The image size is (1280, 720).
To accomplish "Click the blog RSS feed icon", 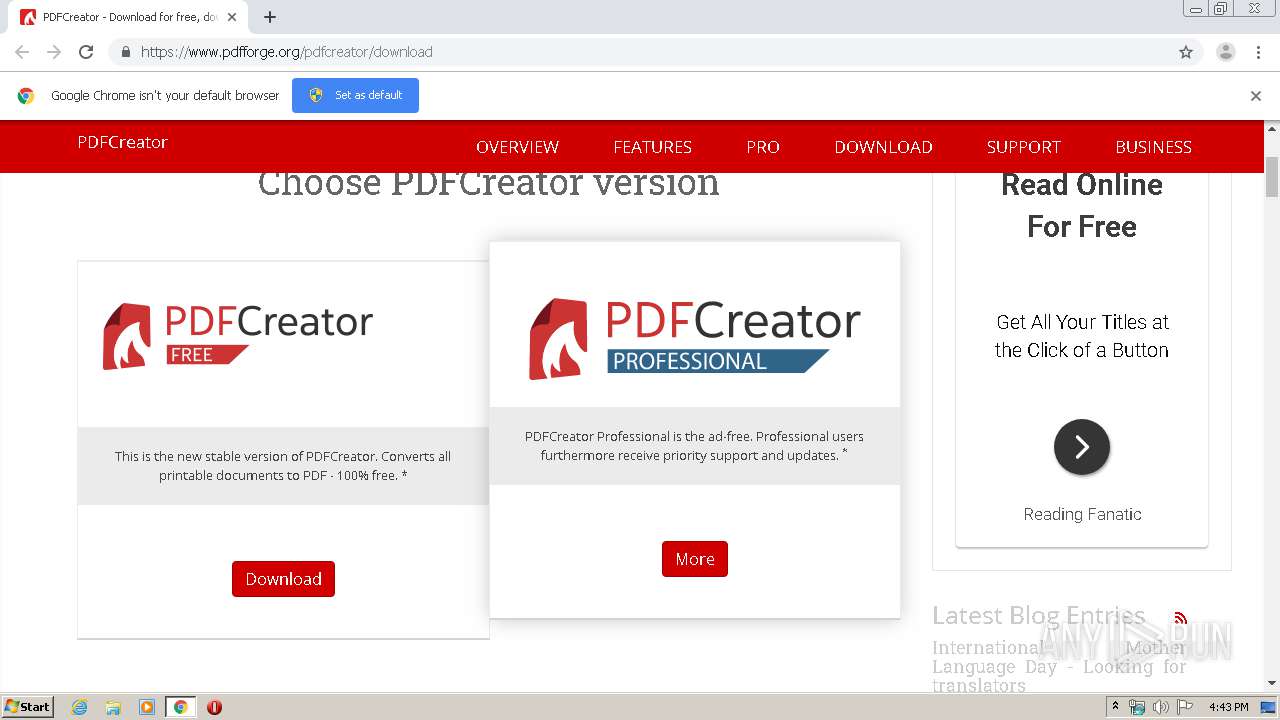I will pos(1180,618).
